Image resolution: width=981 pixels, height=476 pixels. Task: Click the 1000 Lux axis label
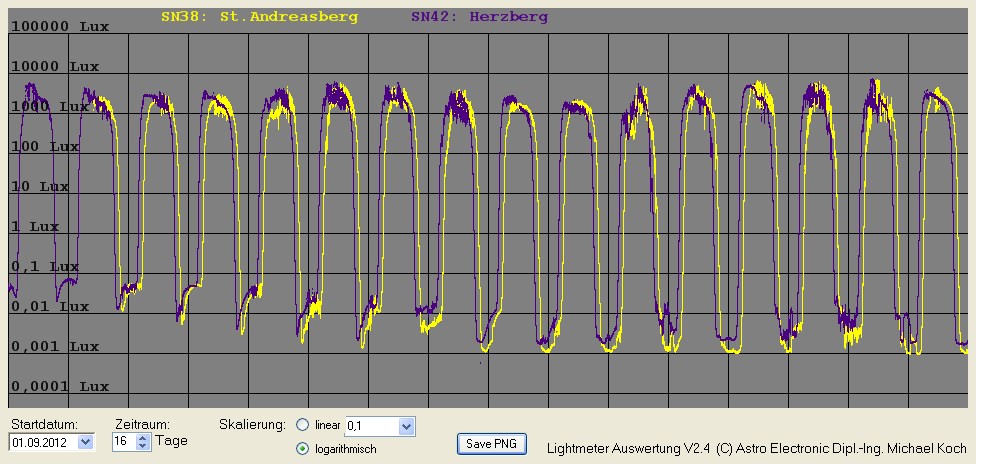[50, 106]
